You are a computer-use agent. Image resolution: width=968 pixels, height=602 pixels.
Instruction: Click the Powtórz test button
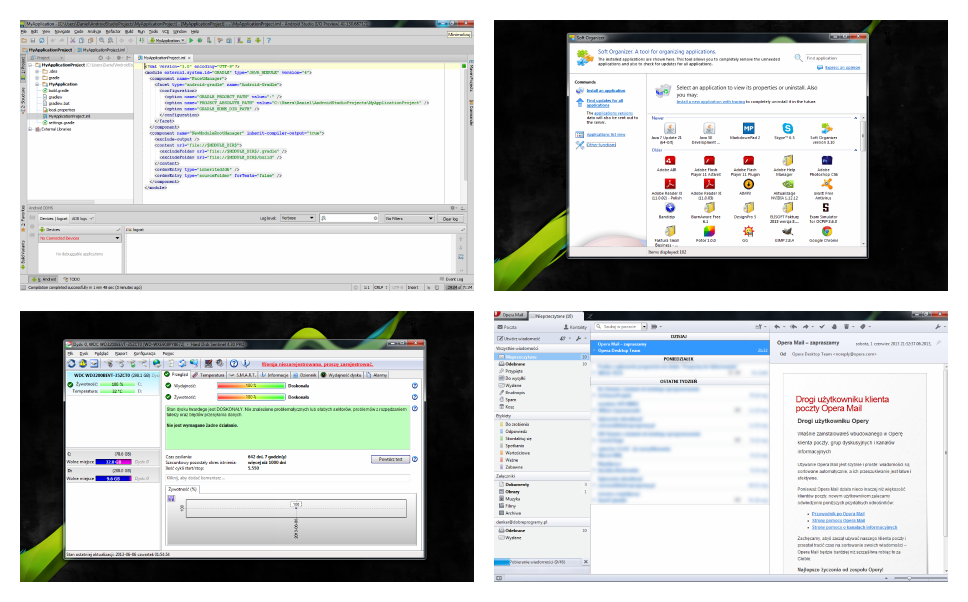point(390,459)
